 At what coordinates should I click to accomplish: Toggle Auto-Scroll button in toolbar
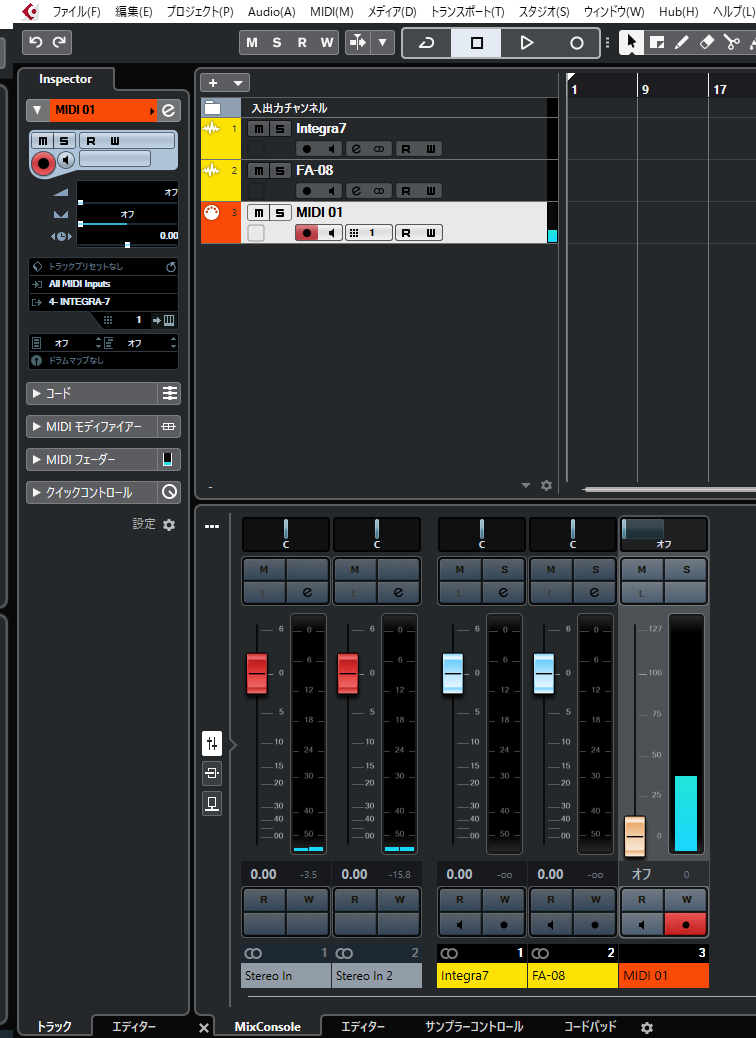pyautogui.click(x=358, y=42)
